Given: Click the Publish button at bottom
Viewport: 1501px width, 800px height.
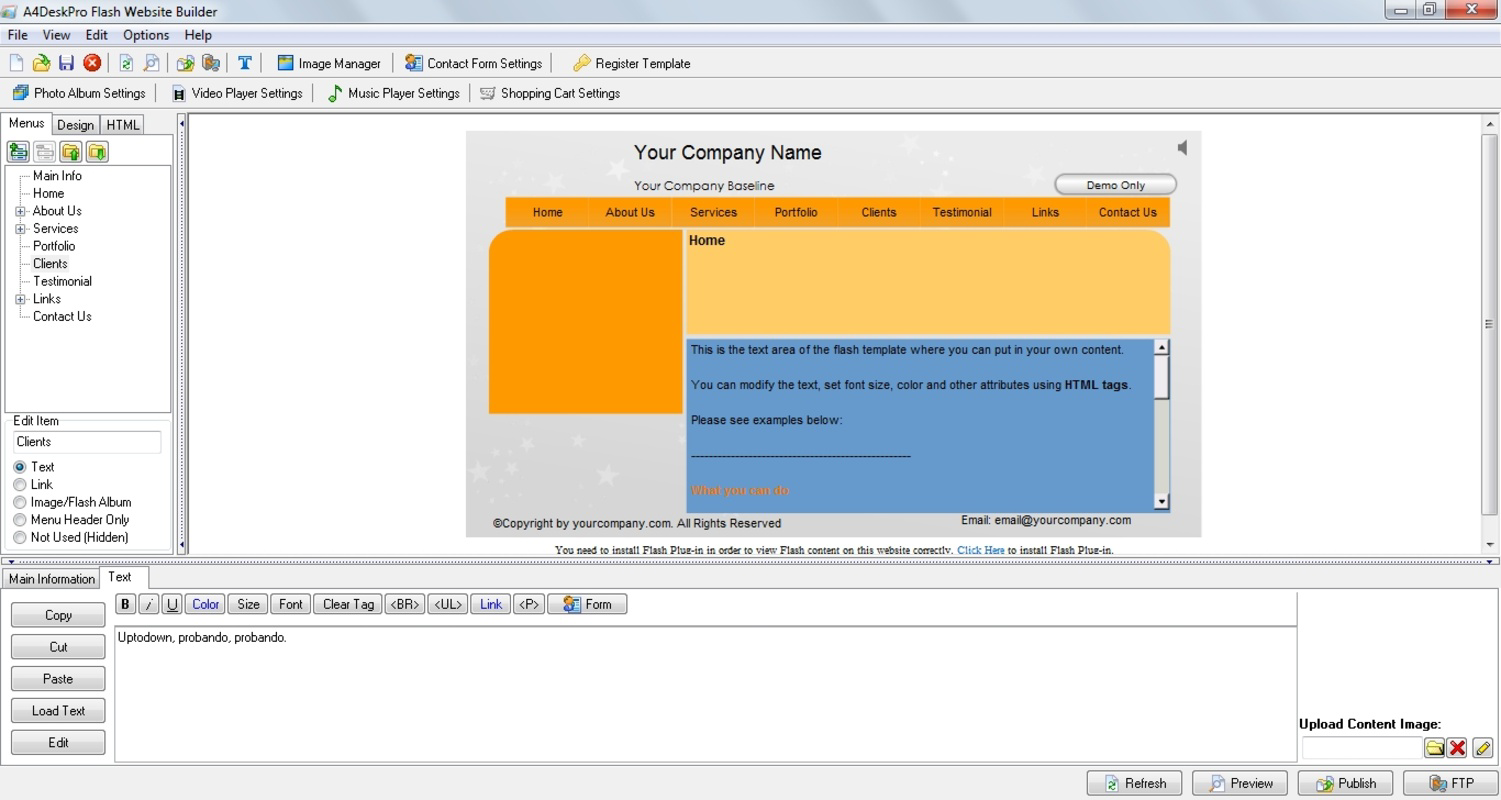Looking at the screenshot, I should (x=1345, y=783).
